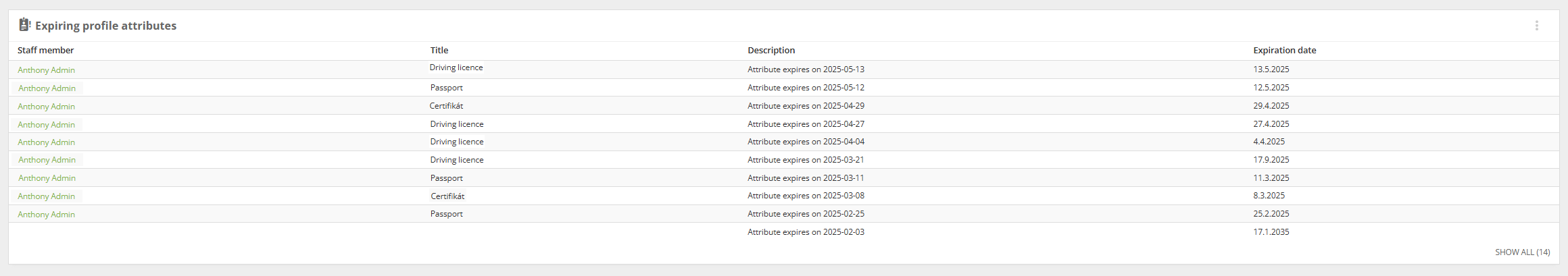The image size is (1568, 276).
Task: Open Anthony Admin in the 17.9.2025 row
Action: coord(47,160)
